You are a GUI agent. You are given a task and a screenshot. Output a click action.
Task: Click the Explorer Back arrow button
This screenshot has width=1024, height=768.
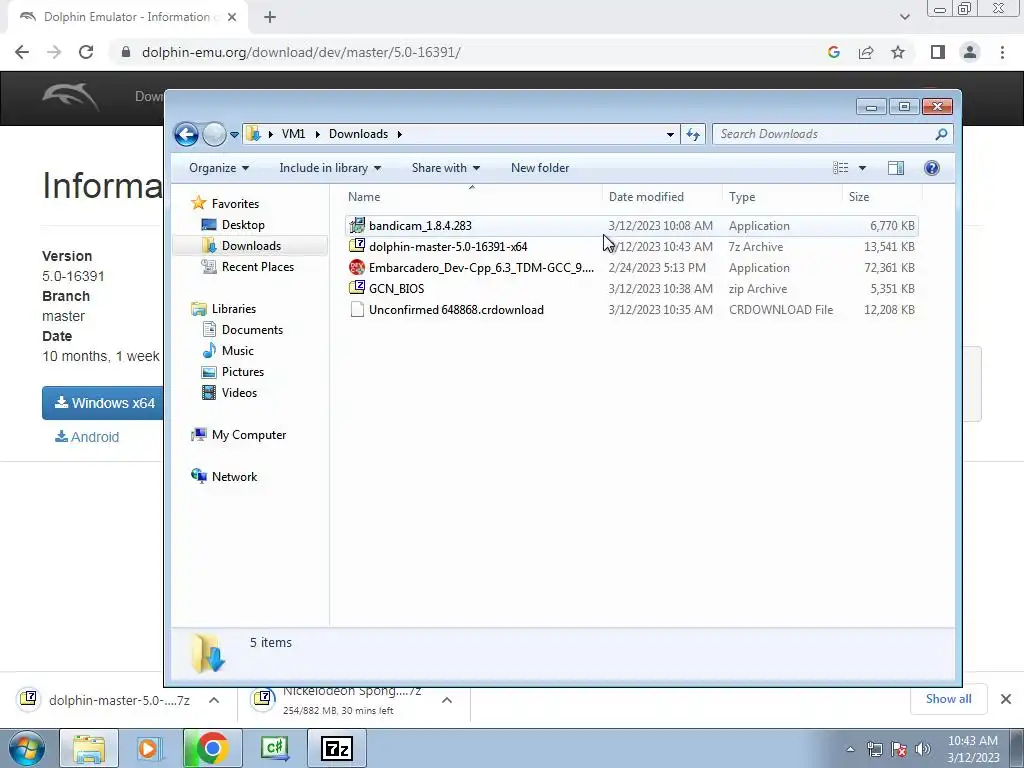click(186, 135)
